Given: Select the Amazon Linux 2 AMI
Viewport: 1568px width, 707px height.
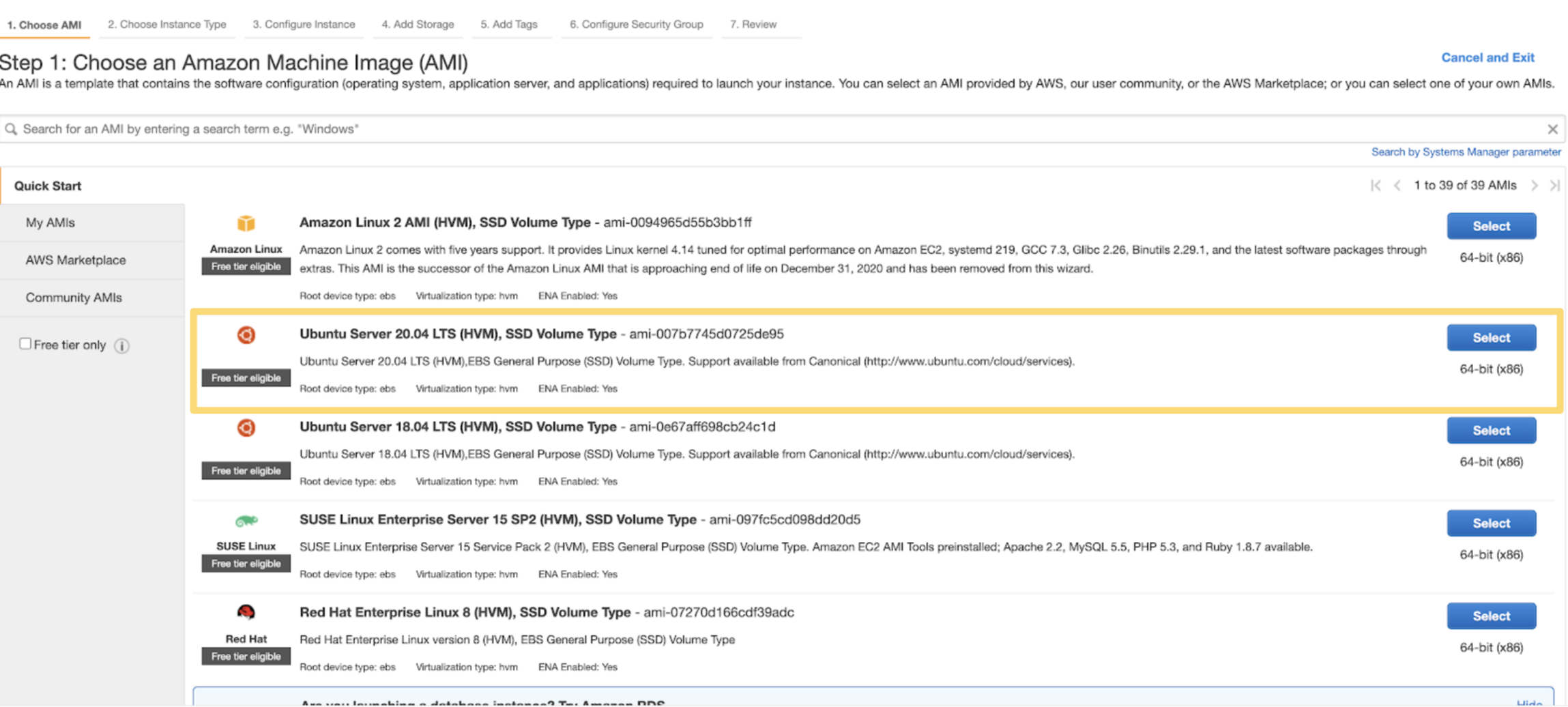Looking at the screenshot, I should (1491, 226).
